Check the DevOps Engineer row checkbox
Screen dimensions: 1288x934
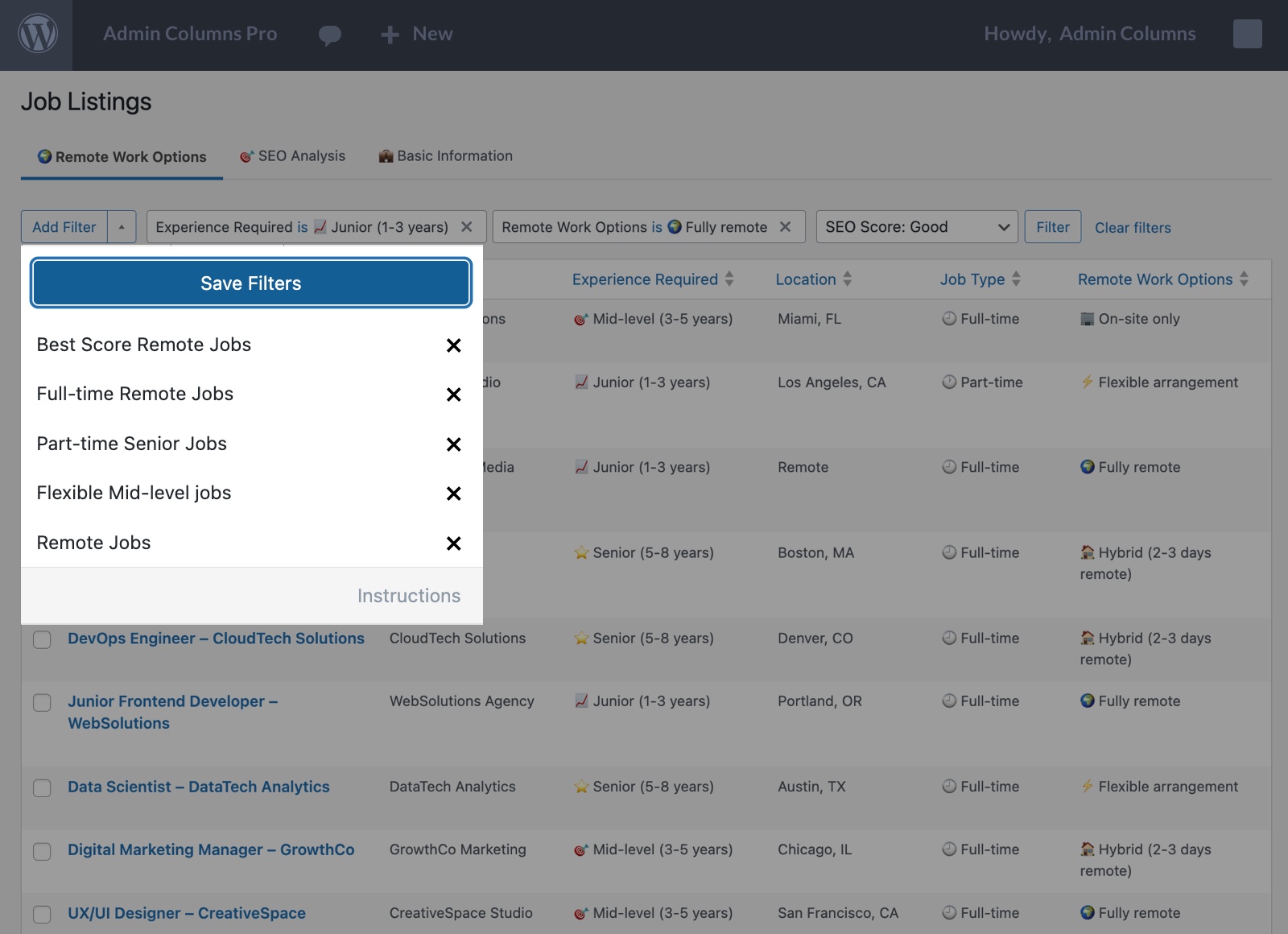(x=42, y=639)
